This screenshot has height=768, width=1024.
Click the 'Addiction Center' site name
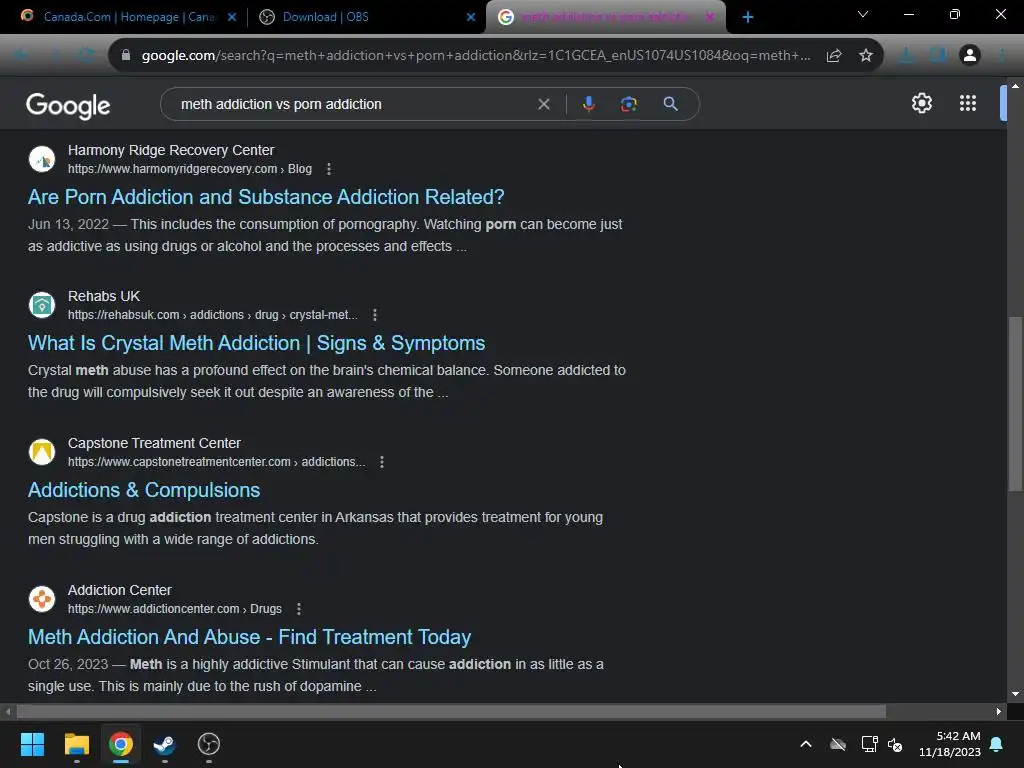pos(120,590)
